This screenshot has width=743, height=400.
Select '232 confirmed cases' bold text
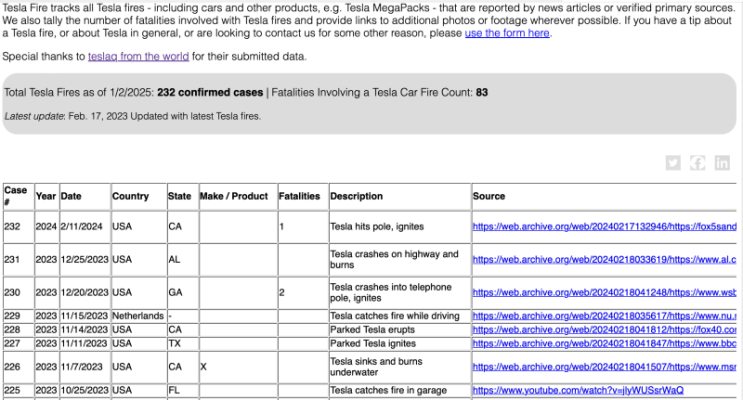pyautogui.click(x=210, y=92)
